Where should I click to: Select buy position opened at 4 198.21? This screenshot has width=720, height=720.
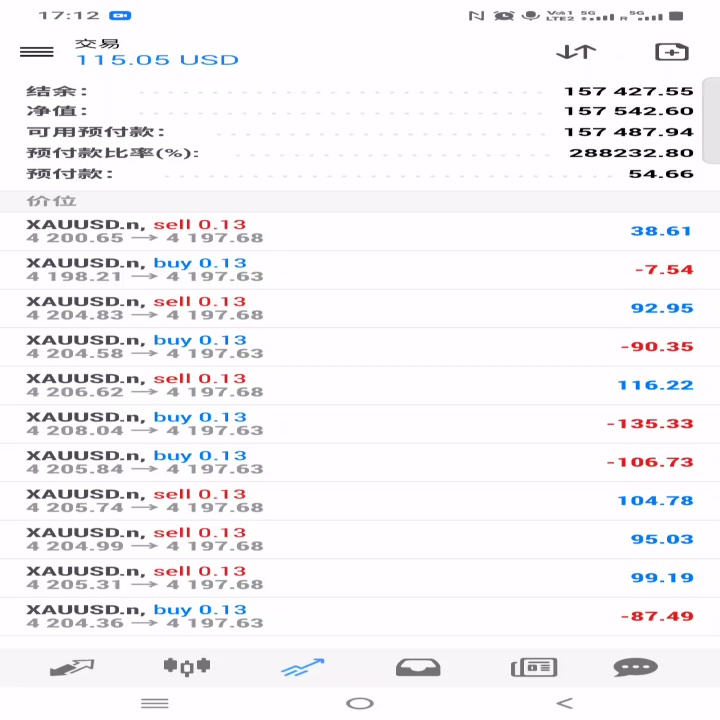coord(360,270)
